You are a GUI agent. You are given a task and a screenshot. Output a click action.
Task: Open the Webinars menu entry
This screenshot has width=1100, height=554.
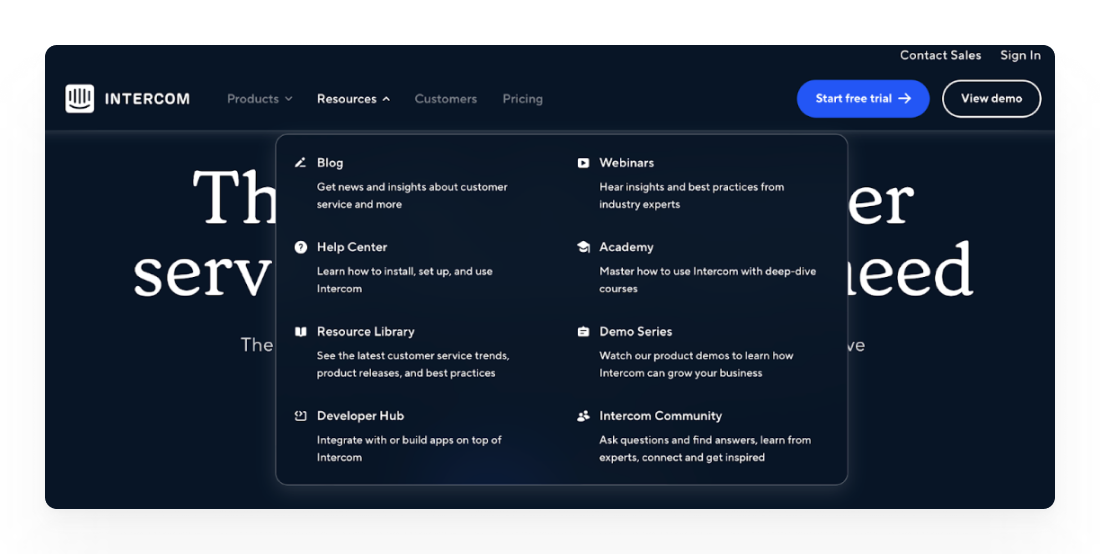626,163
